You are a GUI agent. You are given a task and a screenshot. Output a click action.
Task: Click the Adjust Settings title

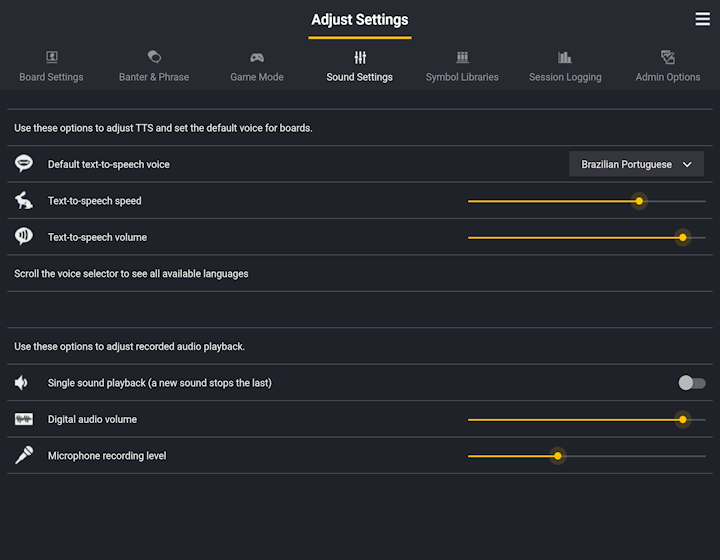360,20
